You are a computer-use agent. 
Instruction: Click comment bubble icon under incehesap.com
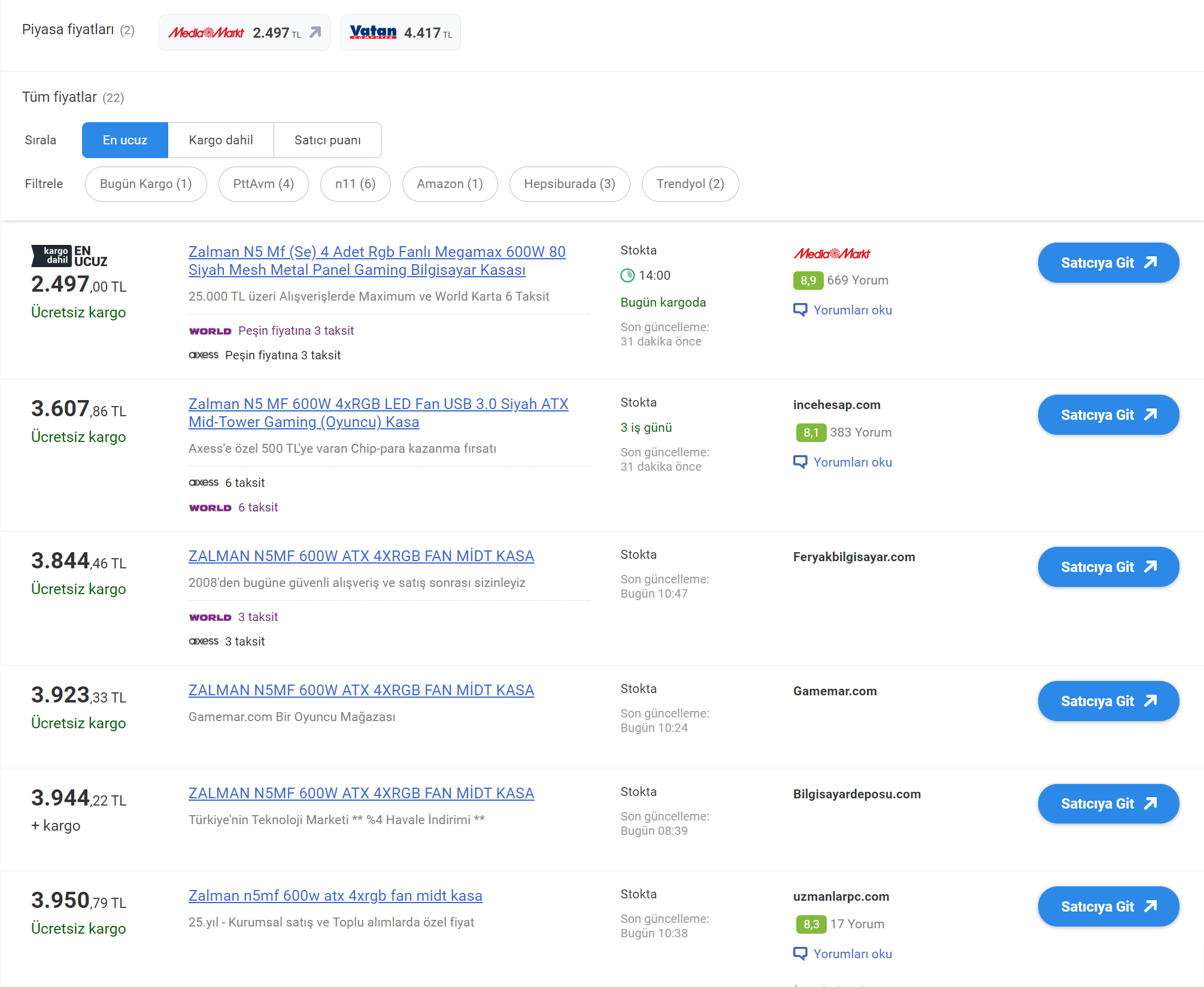[x=800, y=462]
